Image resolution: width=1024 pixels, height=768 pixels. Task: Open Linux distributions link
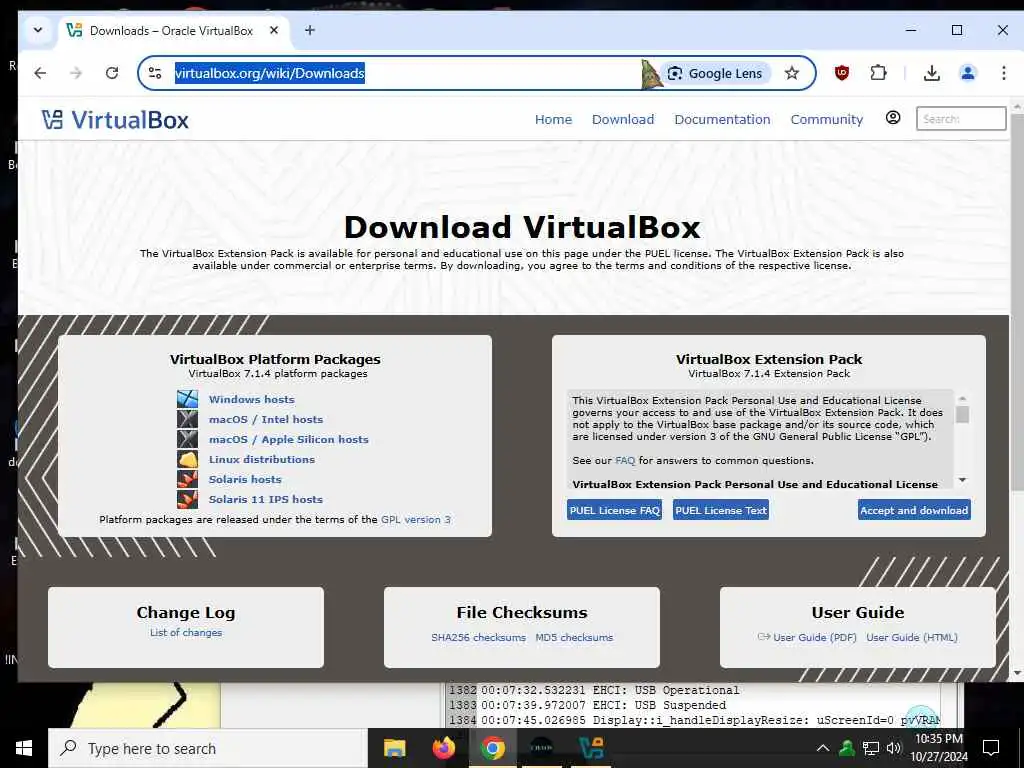coord(261,459)
